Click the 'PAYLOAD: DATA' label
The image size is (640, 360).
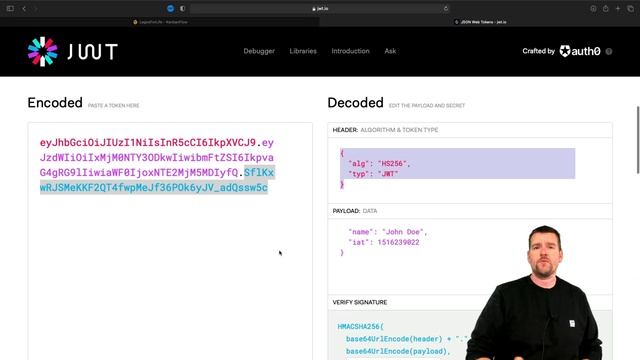click(x=355, y=211)
